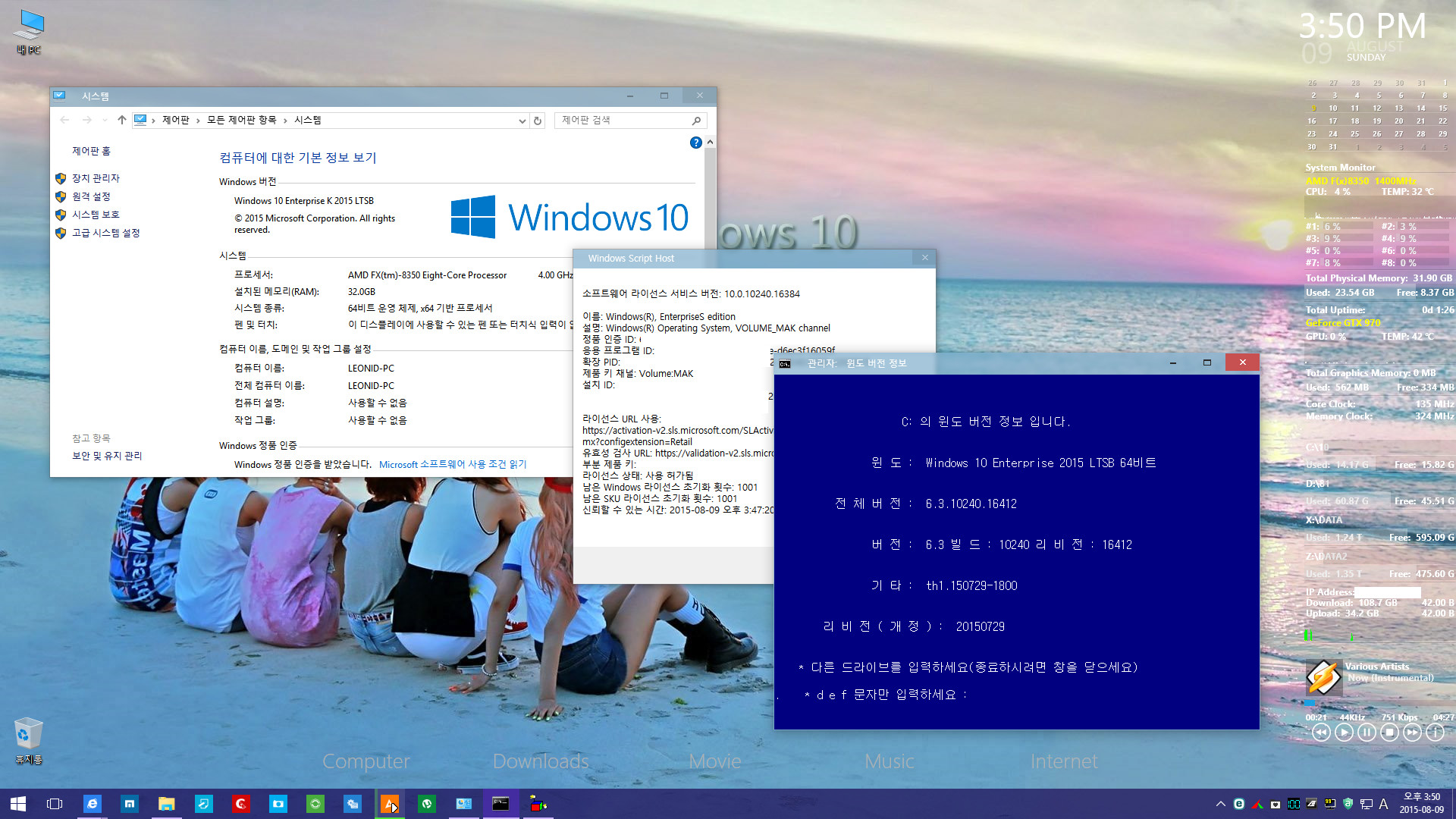The width and height of the screenshot is (1456, 819).
Task: Click the orange A taskbar icon
Action: 389,804
